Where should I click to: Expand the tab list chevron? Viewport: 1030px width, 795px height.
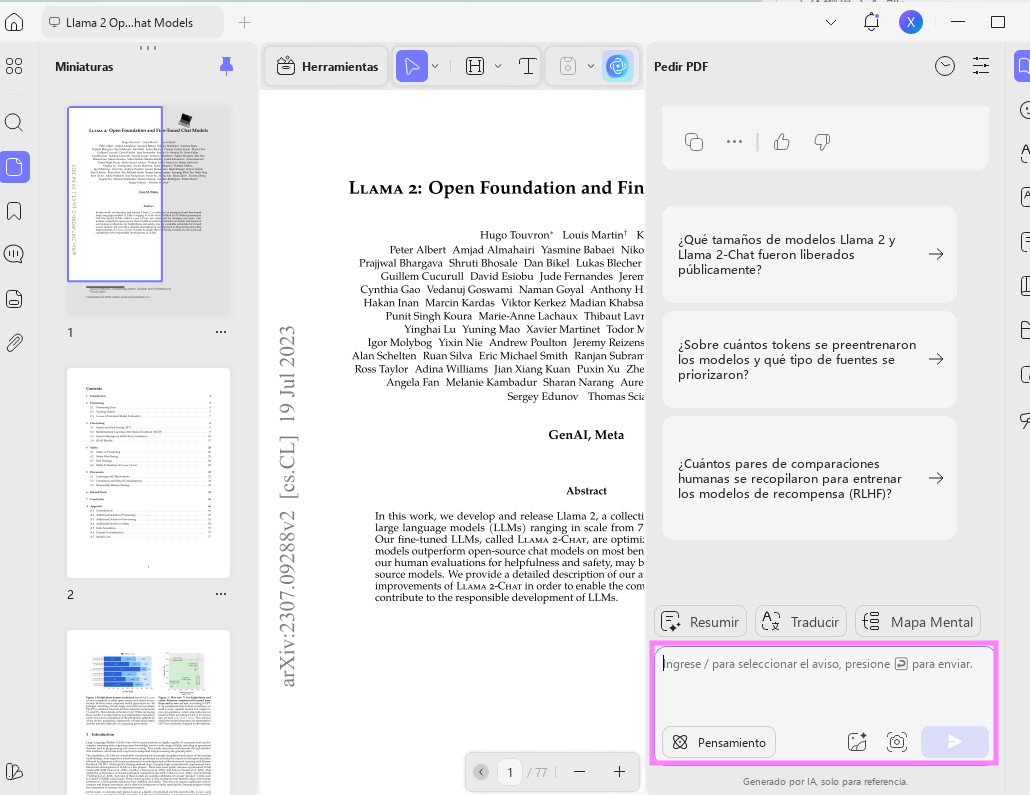coord(831,22)
